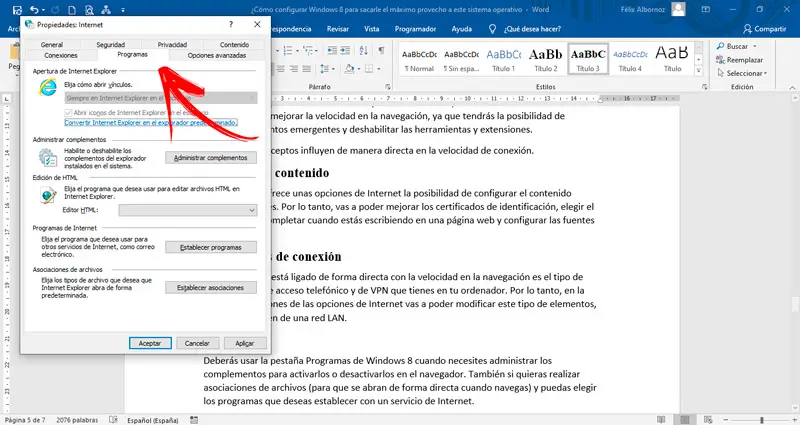
Task: Justify the paragraph text
Action: click(x=306, y=68)
